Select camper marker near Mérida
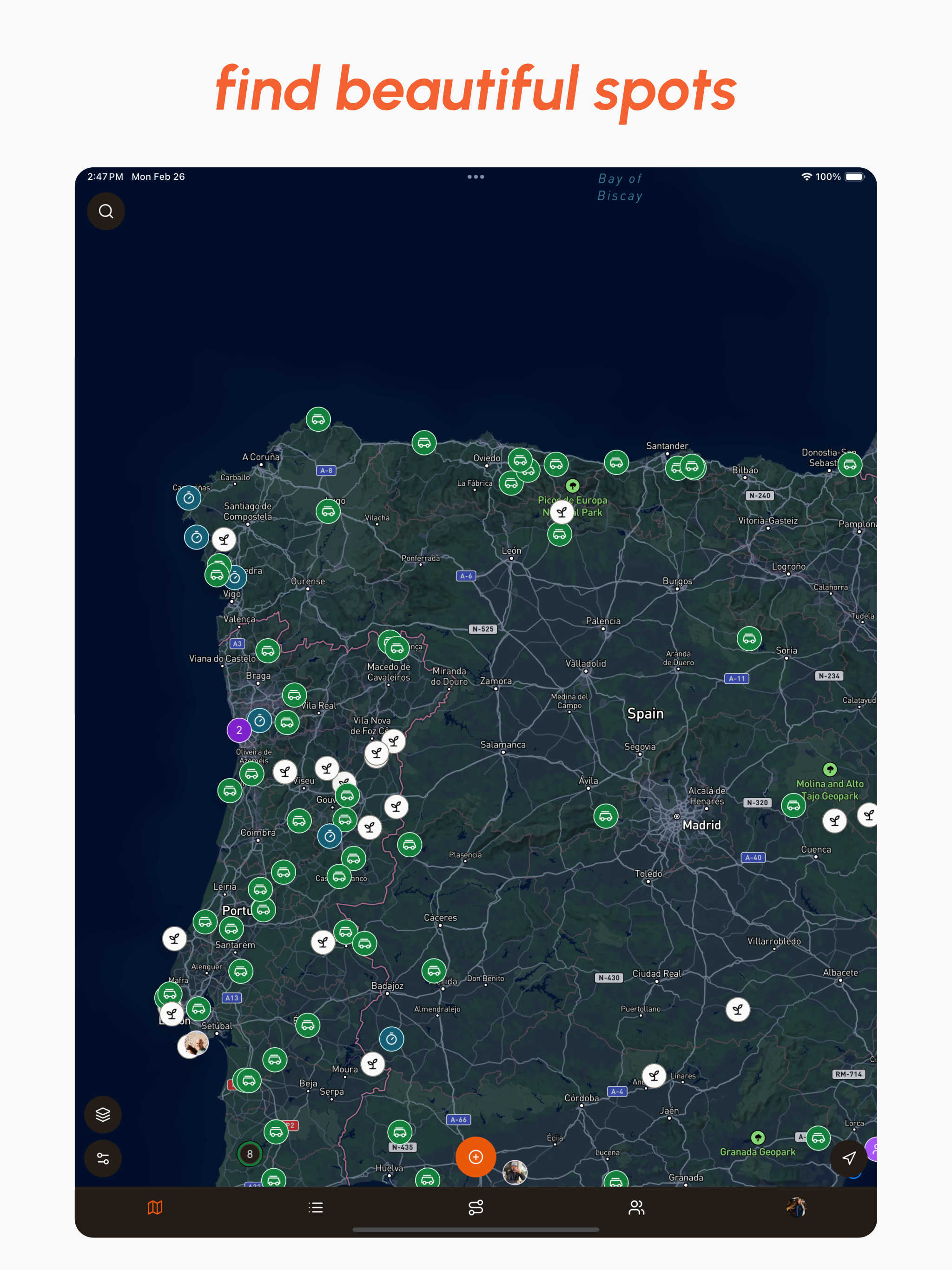952x1270 pixels. click(434, 971)
